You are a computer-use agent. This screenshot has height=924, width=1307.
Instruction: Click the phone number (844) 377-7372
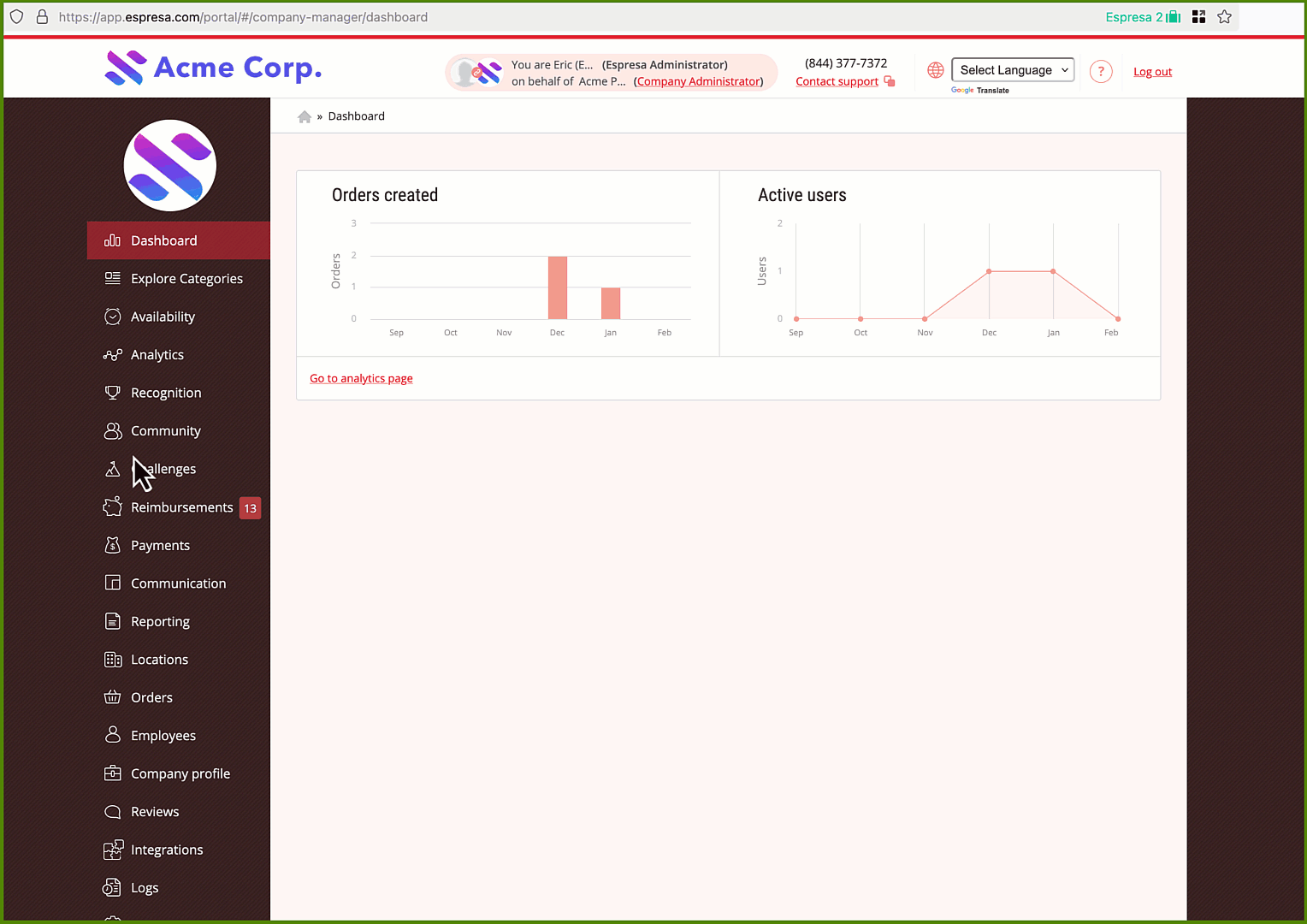pyautogui.click(x=846, y=63)
